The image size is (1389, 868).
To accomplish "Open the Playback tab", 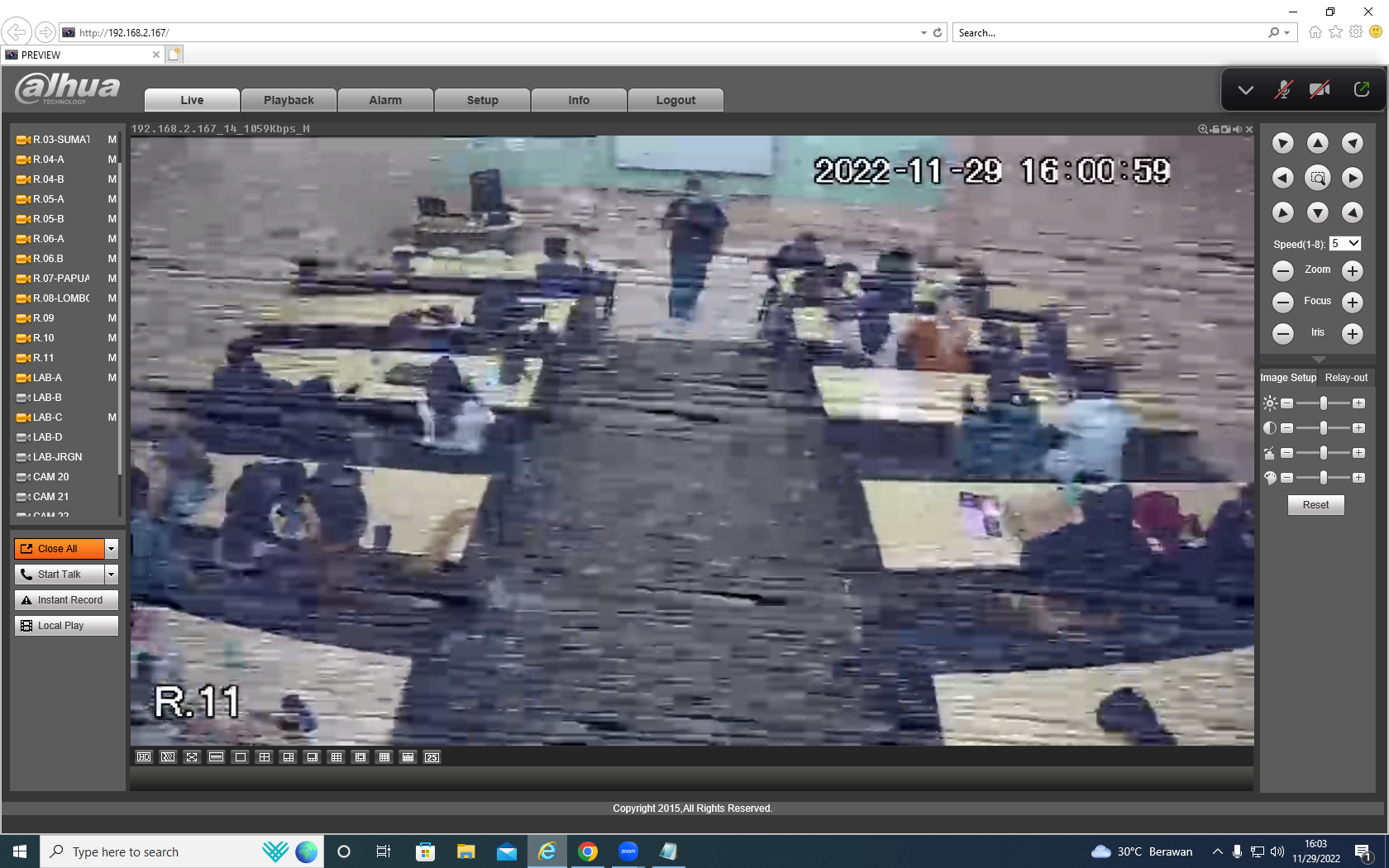I will pyautogui.click(x=289, y=100).
